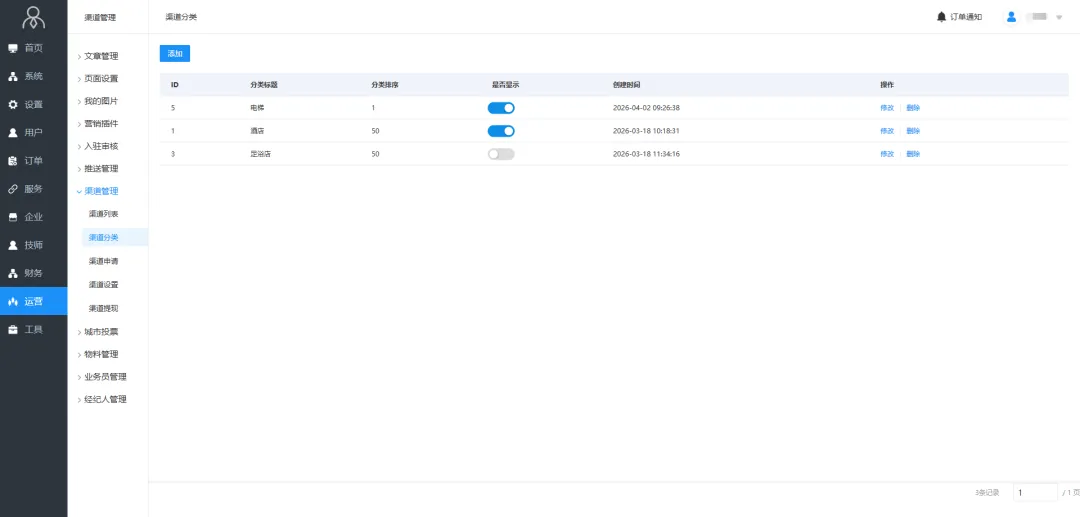Turn off display toggle for 酒店 row
The height and width of the screenshot is (517, 1080).
click(501, 131)
